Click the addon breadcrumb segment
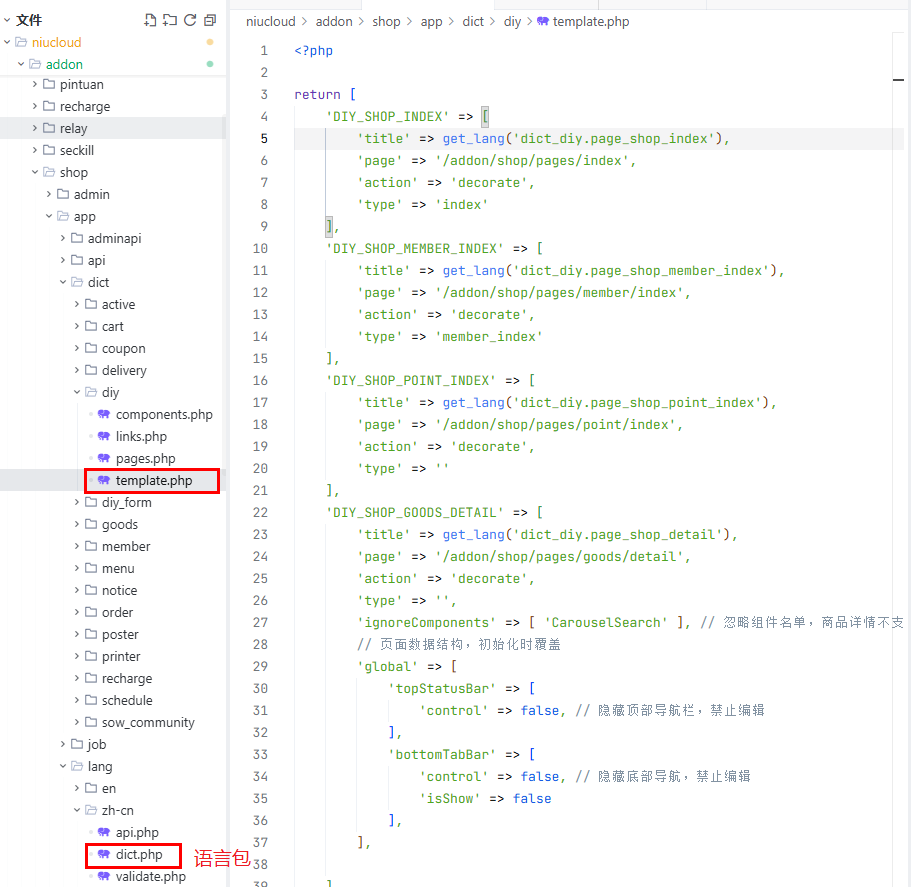 point(335,21)
